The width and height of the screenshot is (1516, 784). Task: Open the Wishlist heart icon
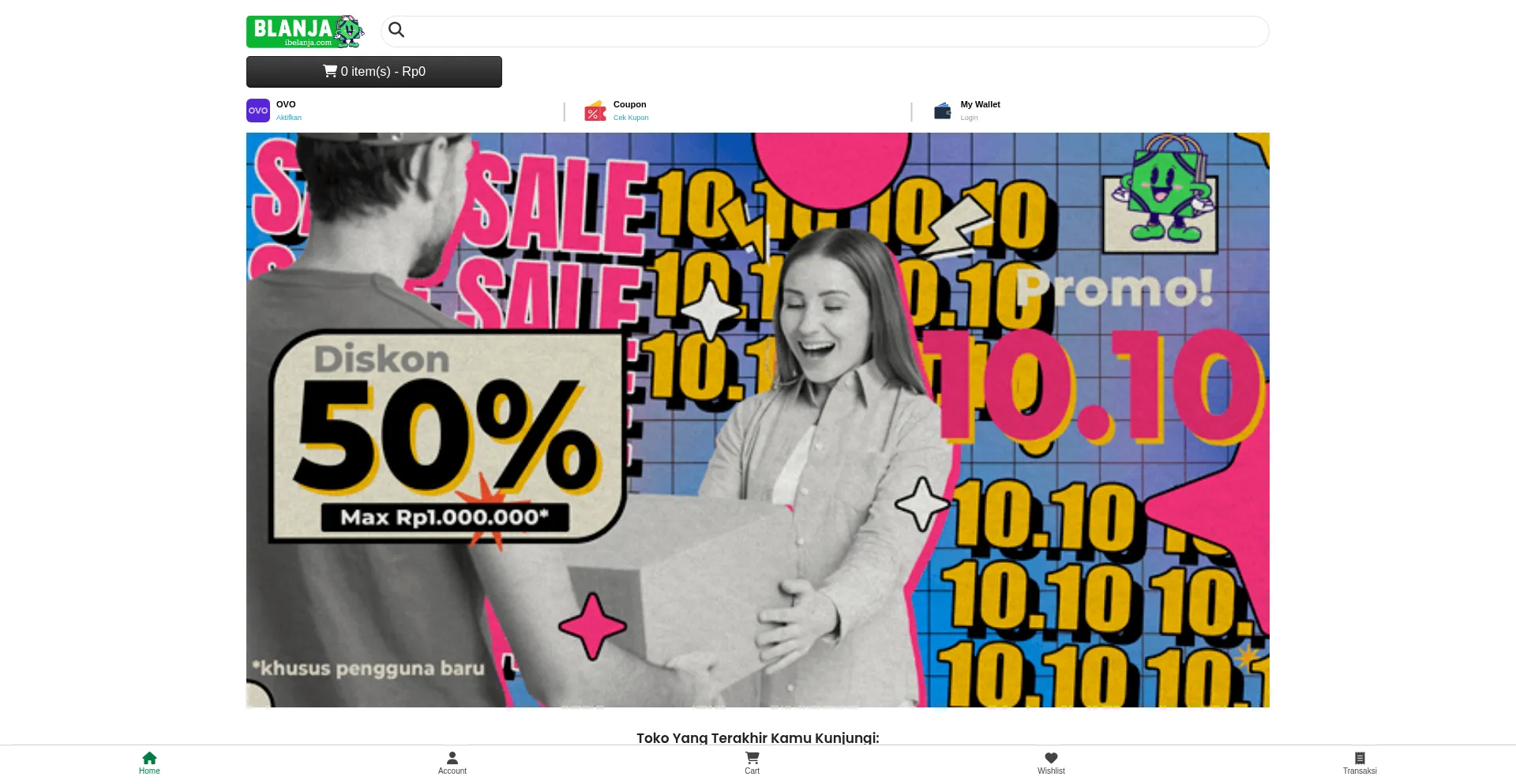(1051, 758)
